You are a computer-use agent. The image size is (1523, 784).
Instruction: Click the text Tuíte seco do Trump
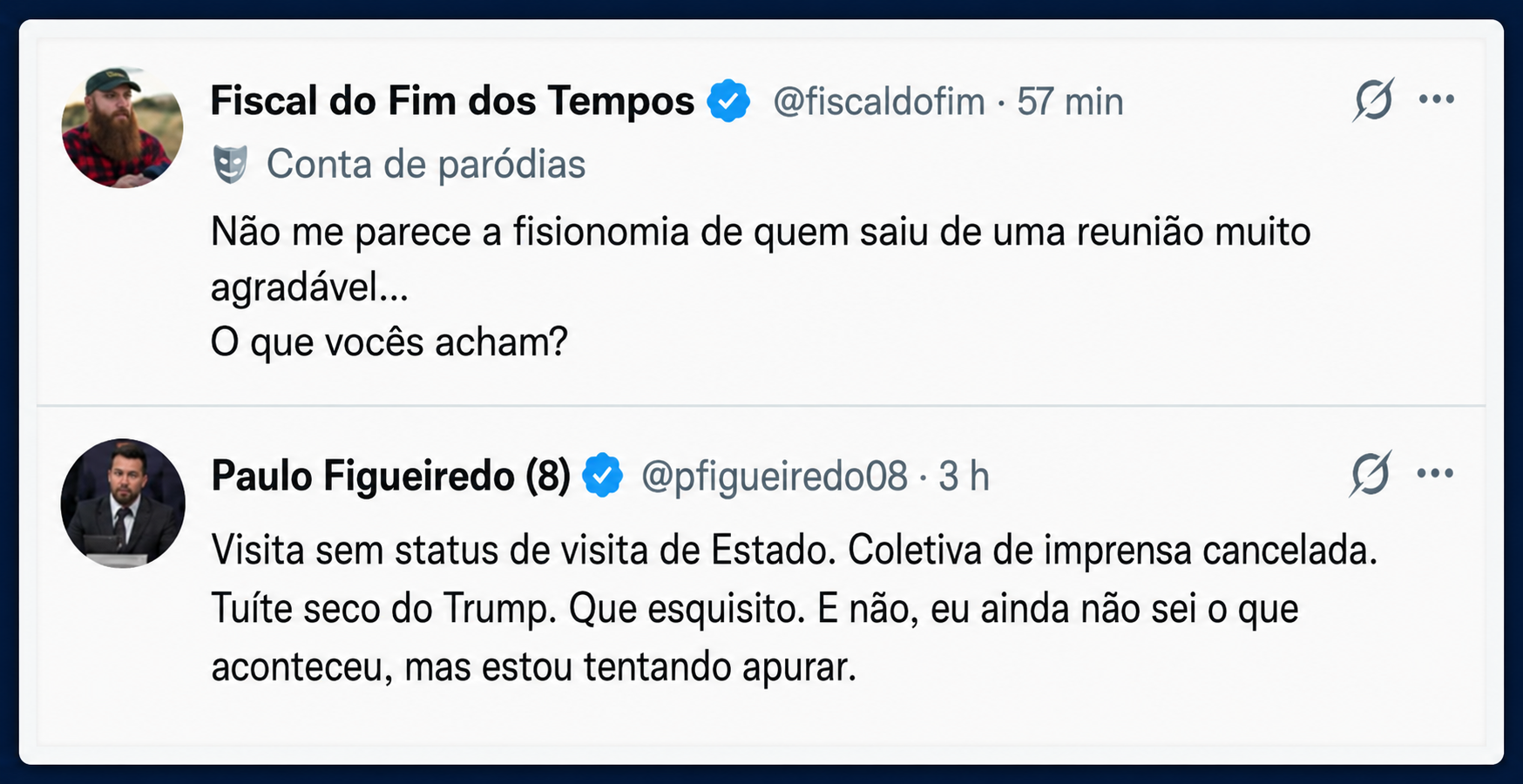[x=383, y=608]
